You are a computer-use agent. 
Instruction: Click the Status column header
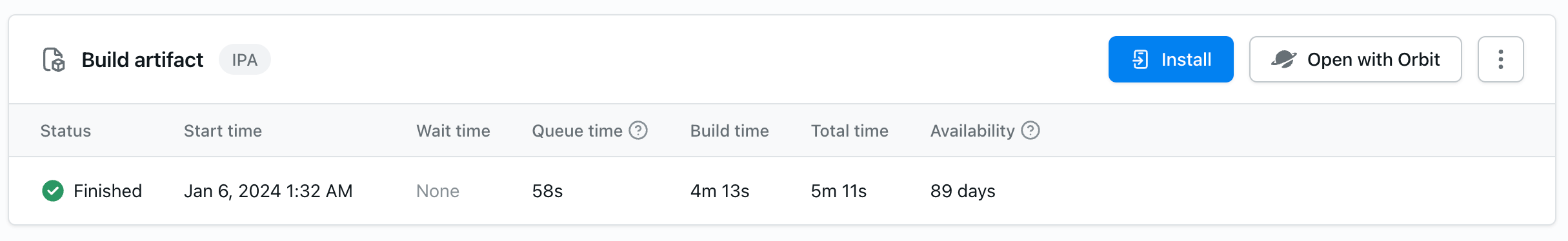coord(66,131)
